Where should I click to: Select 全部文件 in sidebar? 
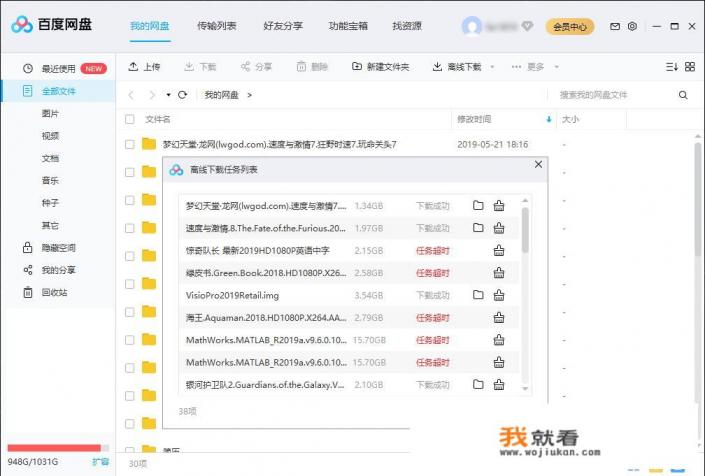click(58, 91)
